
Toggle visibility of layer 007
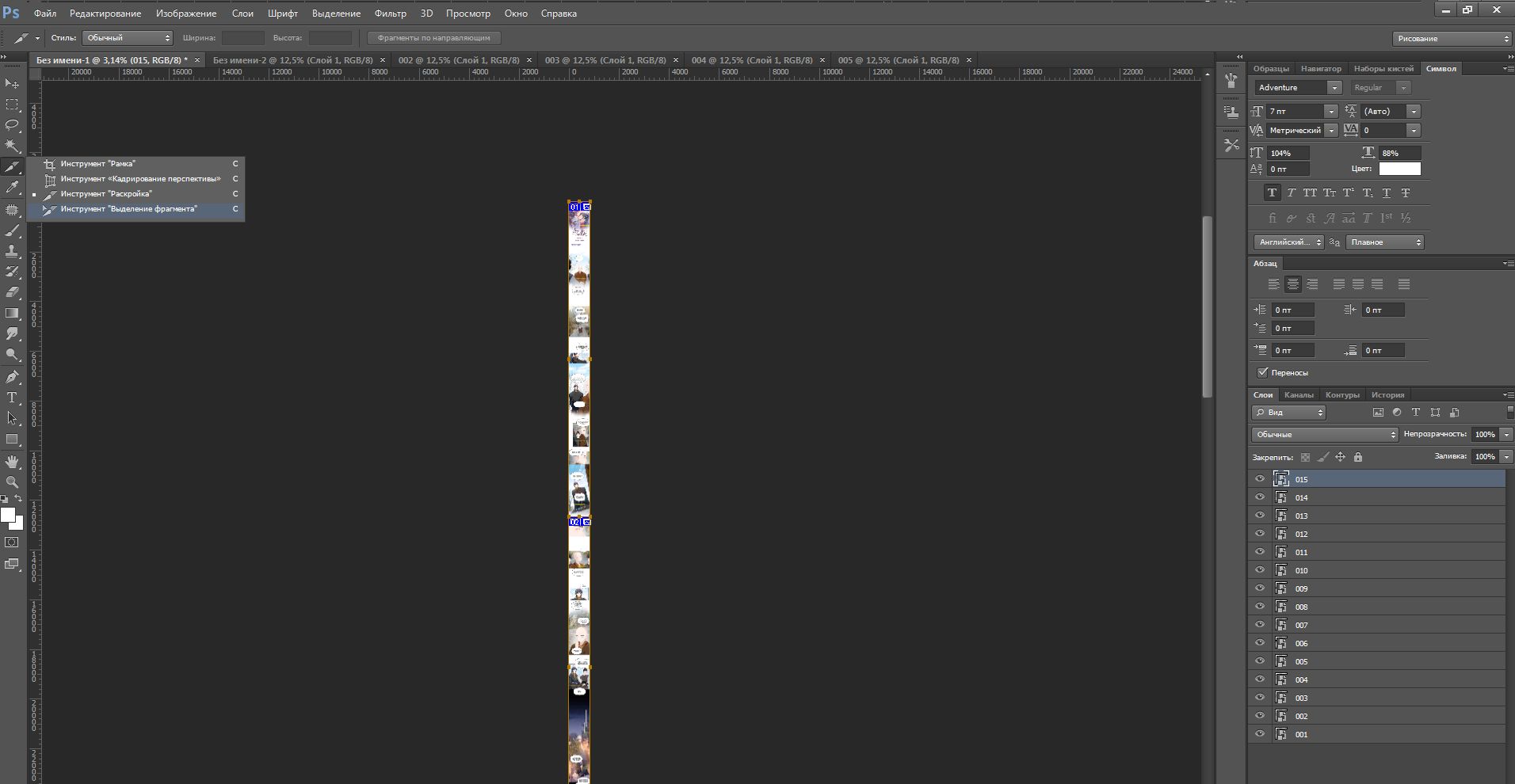pos(1260,624)
